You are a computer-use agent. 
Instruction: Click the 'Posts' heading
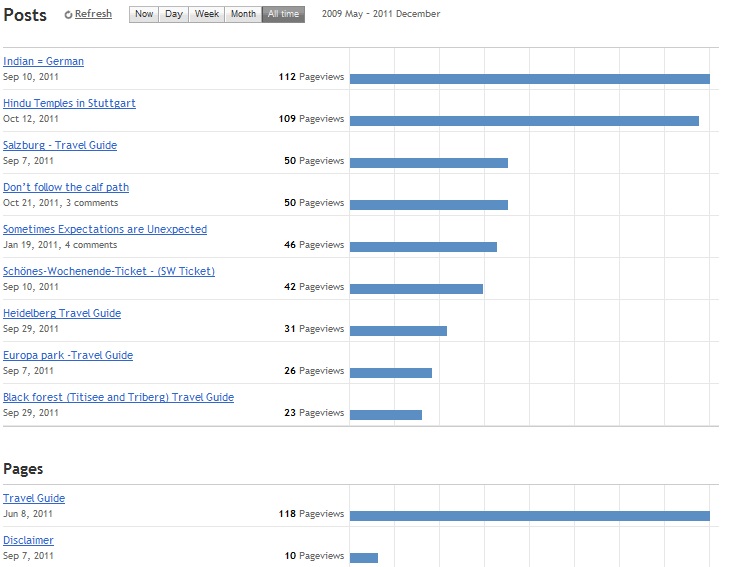(25, 15)
